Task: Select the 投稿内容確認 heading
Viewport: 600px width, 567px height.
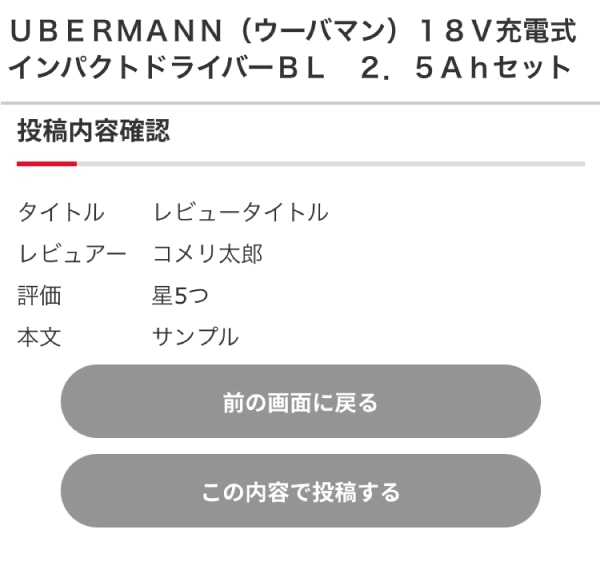Action: (x=93, y=131)
